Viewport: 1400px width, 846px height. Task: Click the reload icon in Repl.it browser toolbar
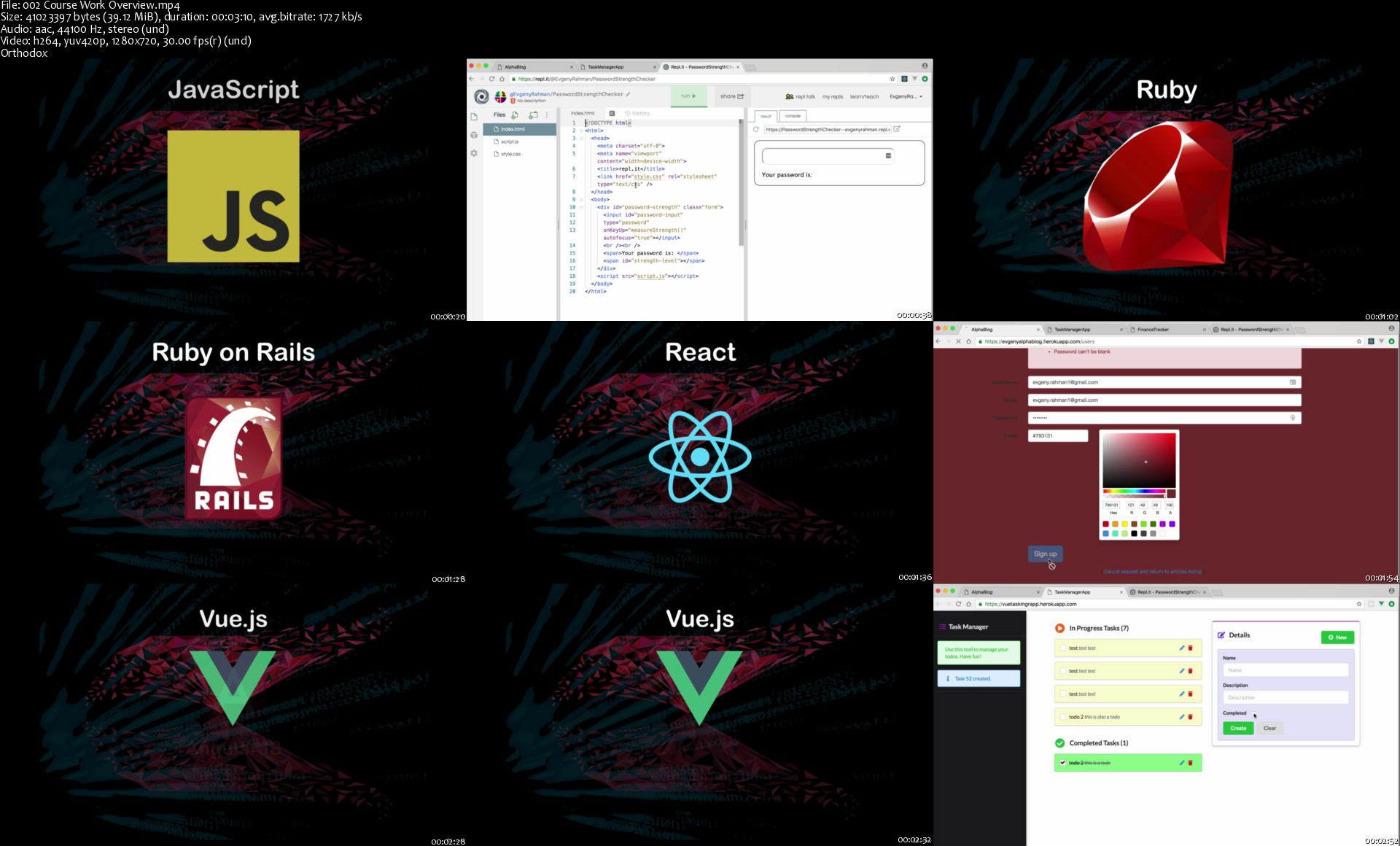491,79
